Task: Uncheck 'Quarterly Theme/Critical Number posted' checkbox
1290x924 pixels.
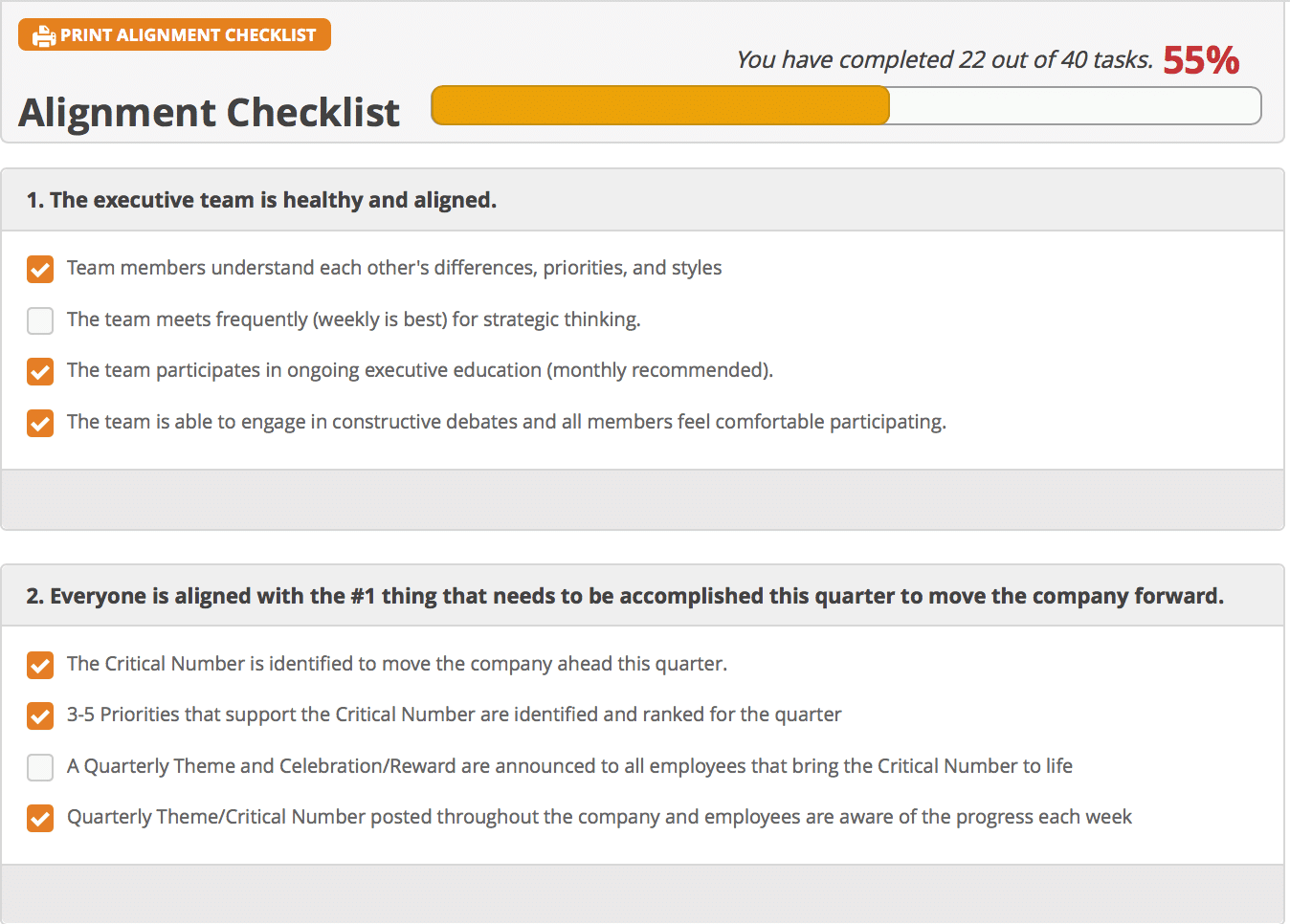Action: (x=40, y=818)
